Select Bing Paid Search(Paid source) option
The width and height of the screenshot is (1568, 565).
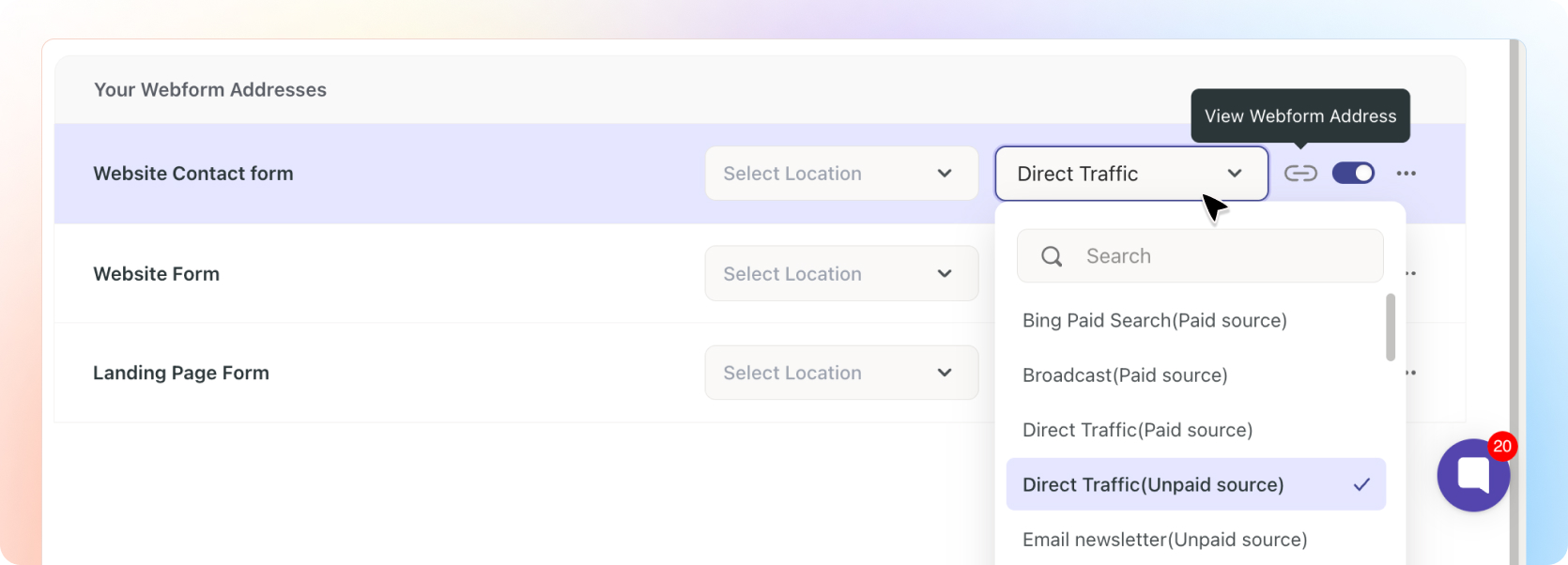click(x=1154, y=321)
